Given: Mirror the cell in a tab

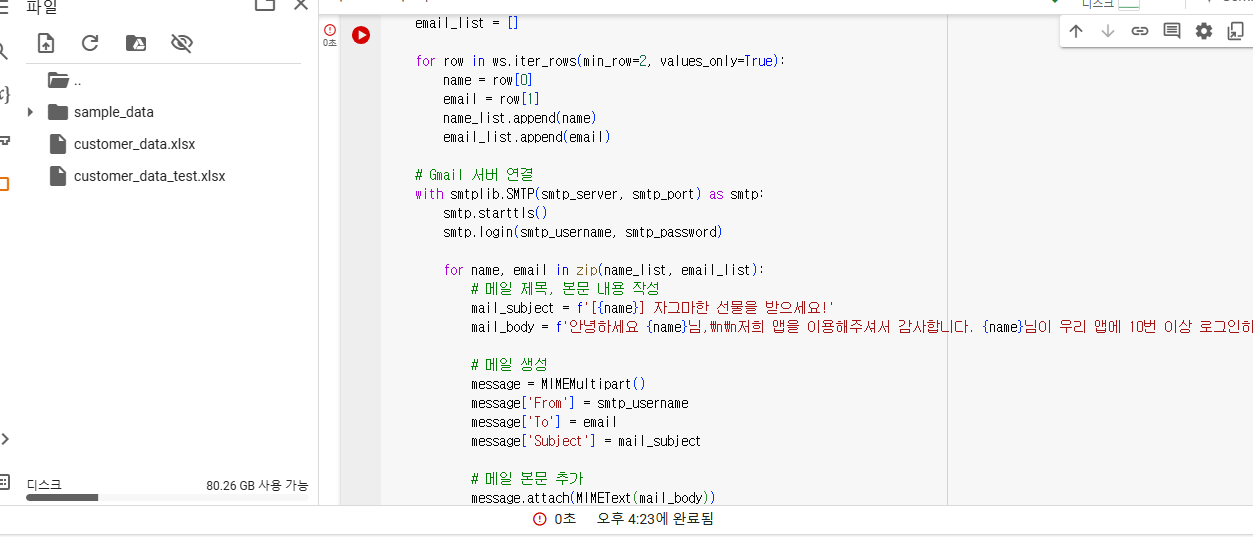Looking at the screenshot, I should 1236,31.
